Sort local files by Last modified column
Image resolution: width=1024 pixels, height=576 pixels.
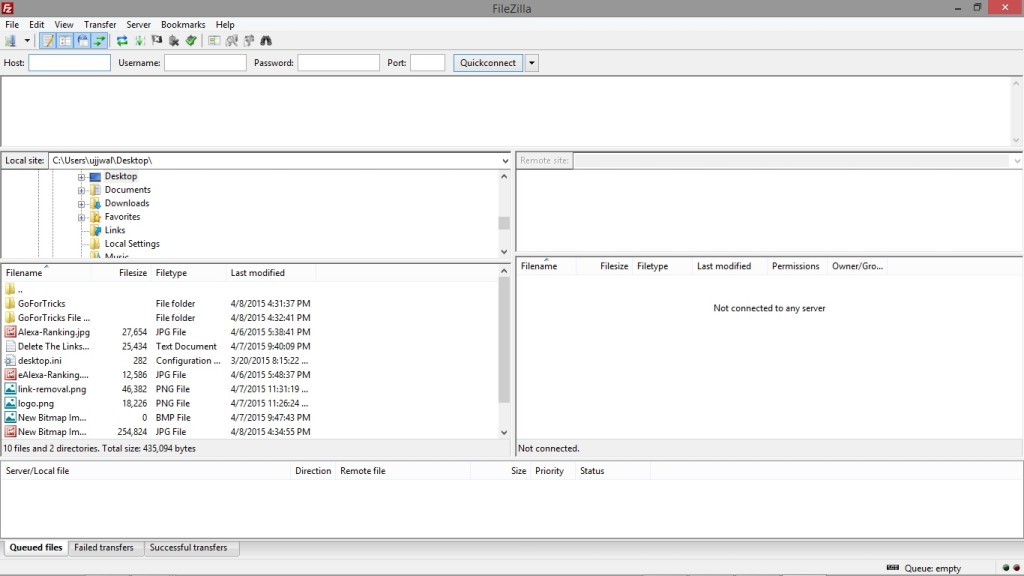click(x=271, y=273)
